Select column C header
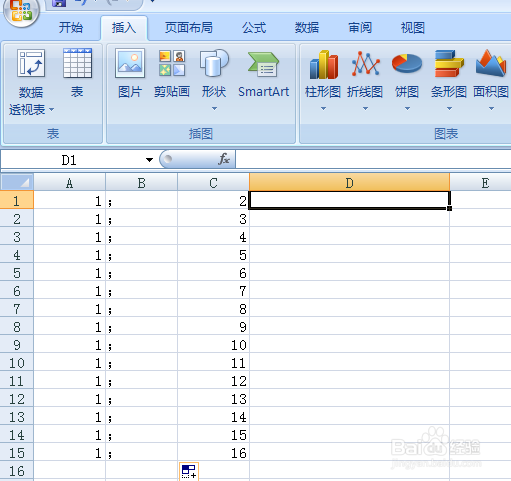511x481 pixels. (x=213, y=183)
